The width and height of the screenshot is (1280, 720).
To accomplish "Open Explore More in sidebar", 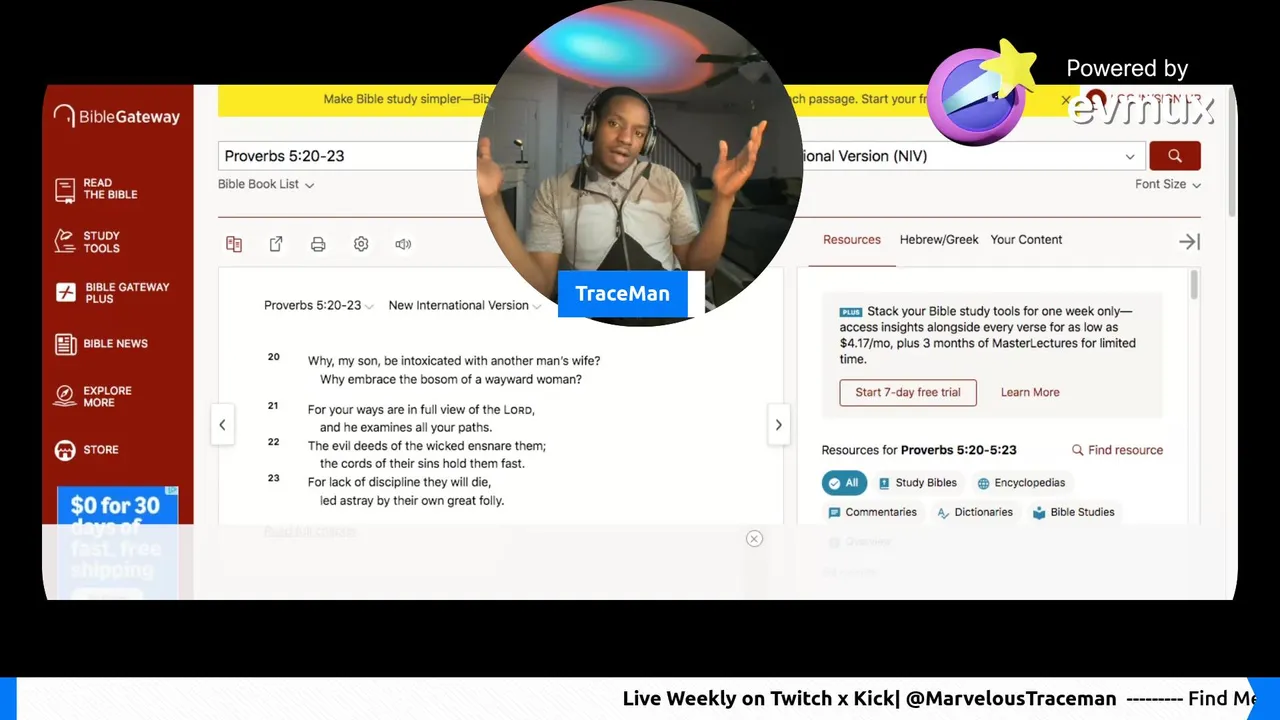I will (x=93, y=397).
